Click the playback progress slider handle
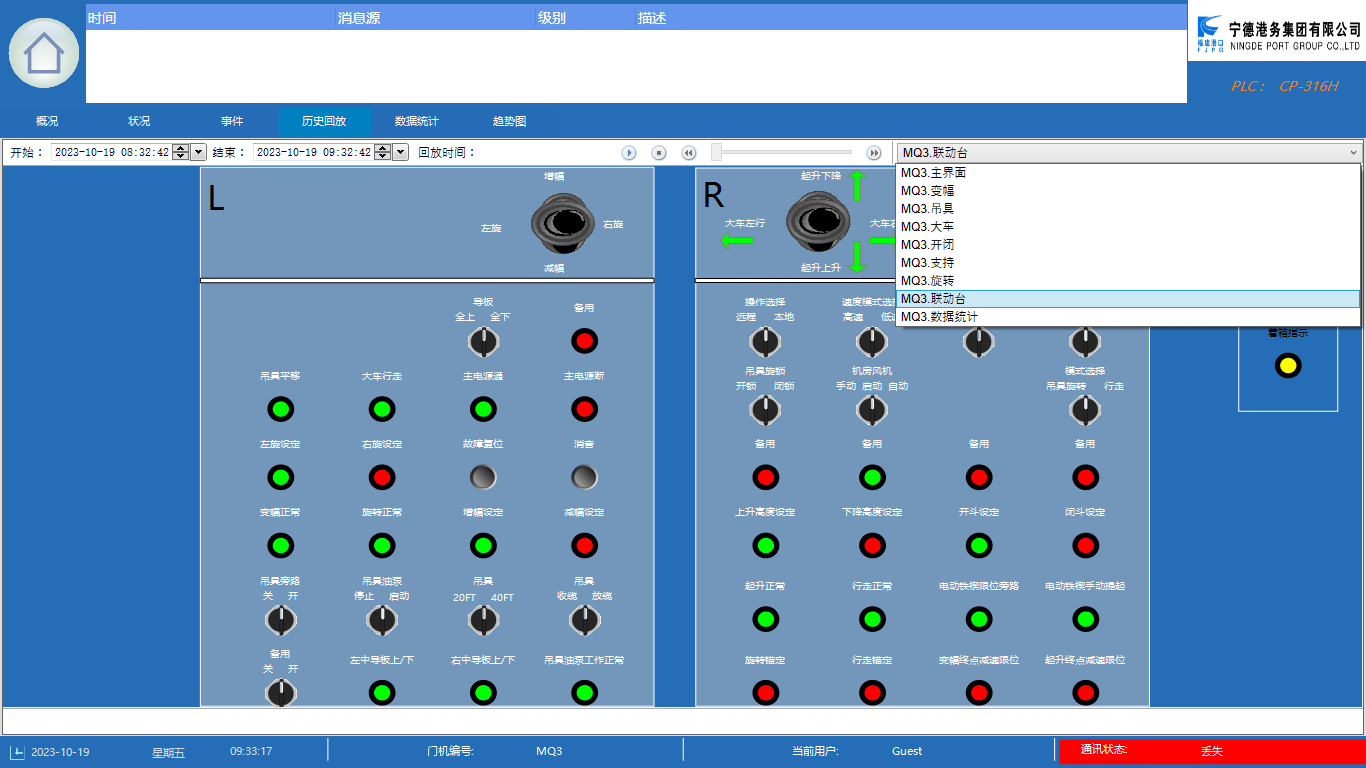 pyautogui.click(x=716, y=152)
